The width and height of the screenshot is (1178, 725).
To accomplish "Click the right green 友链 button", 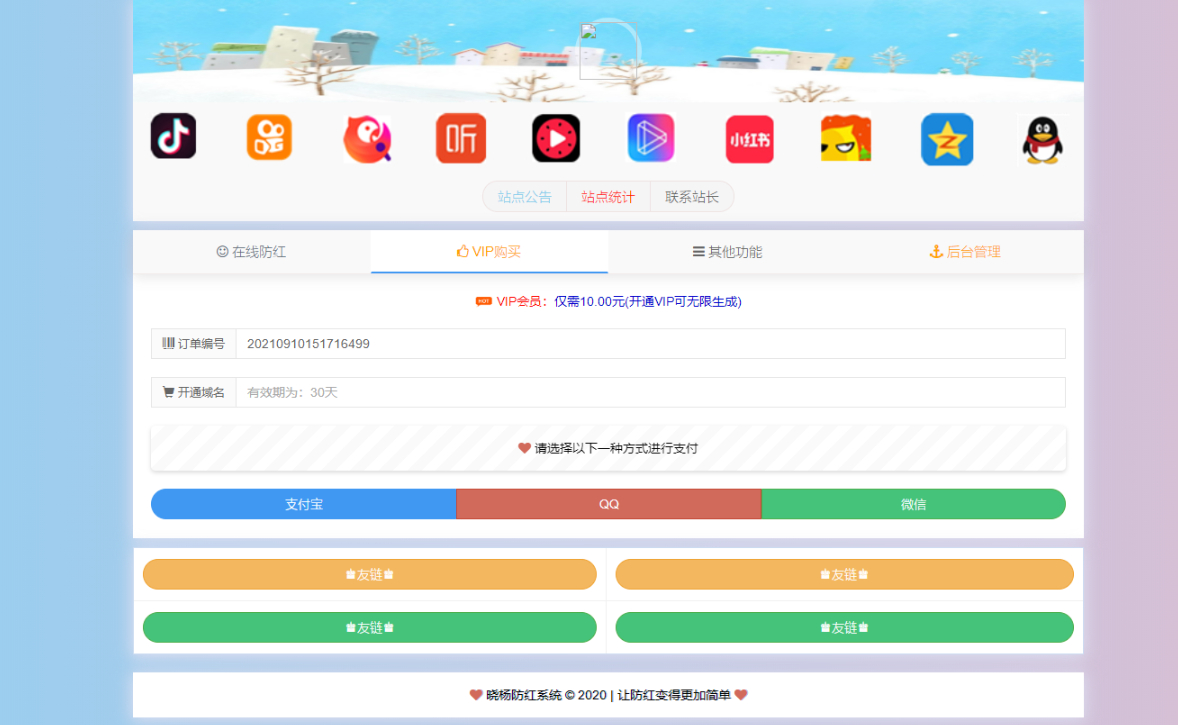I will pyautogui.click(x=844, y=627).
